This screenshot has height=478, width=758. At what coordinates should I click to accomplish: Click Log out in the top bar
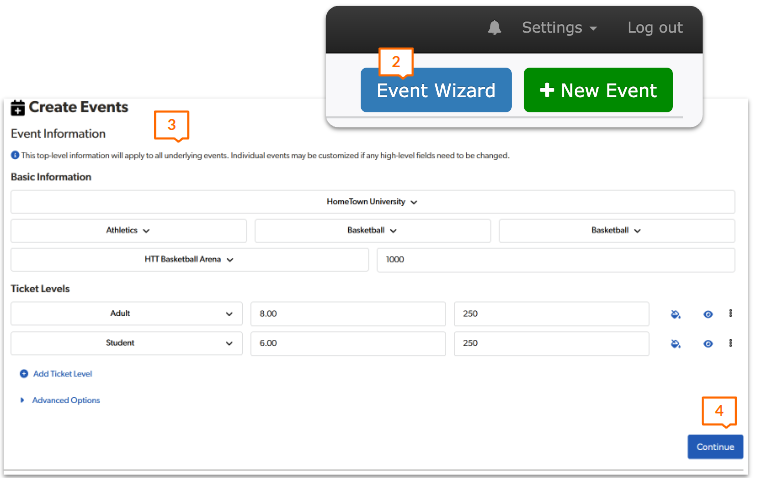pyautogui.click(x=655, y=28)
